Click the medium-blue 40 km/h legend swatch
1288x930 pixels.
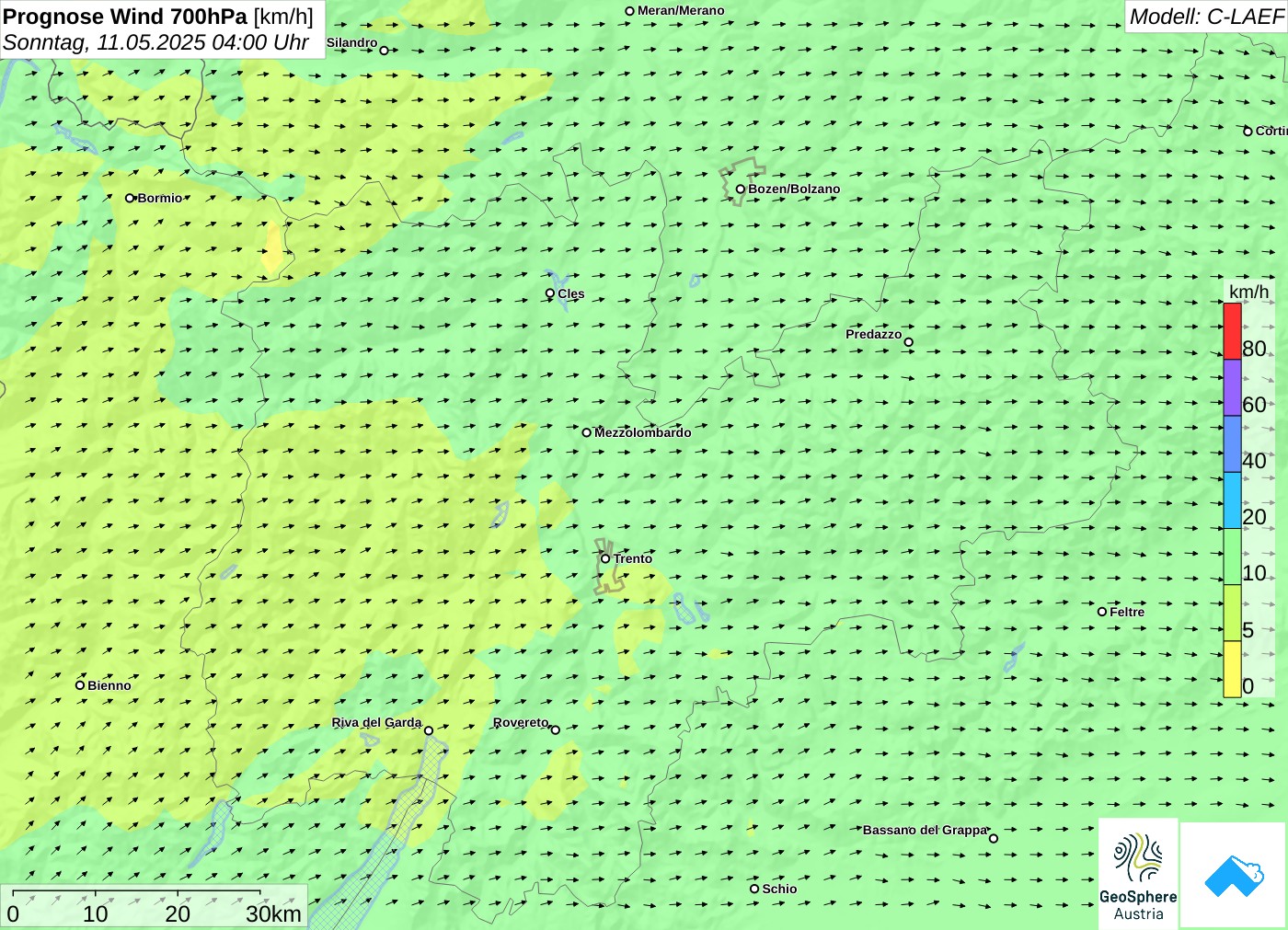pos(1232,443)
